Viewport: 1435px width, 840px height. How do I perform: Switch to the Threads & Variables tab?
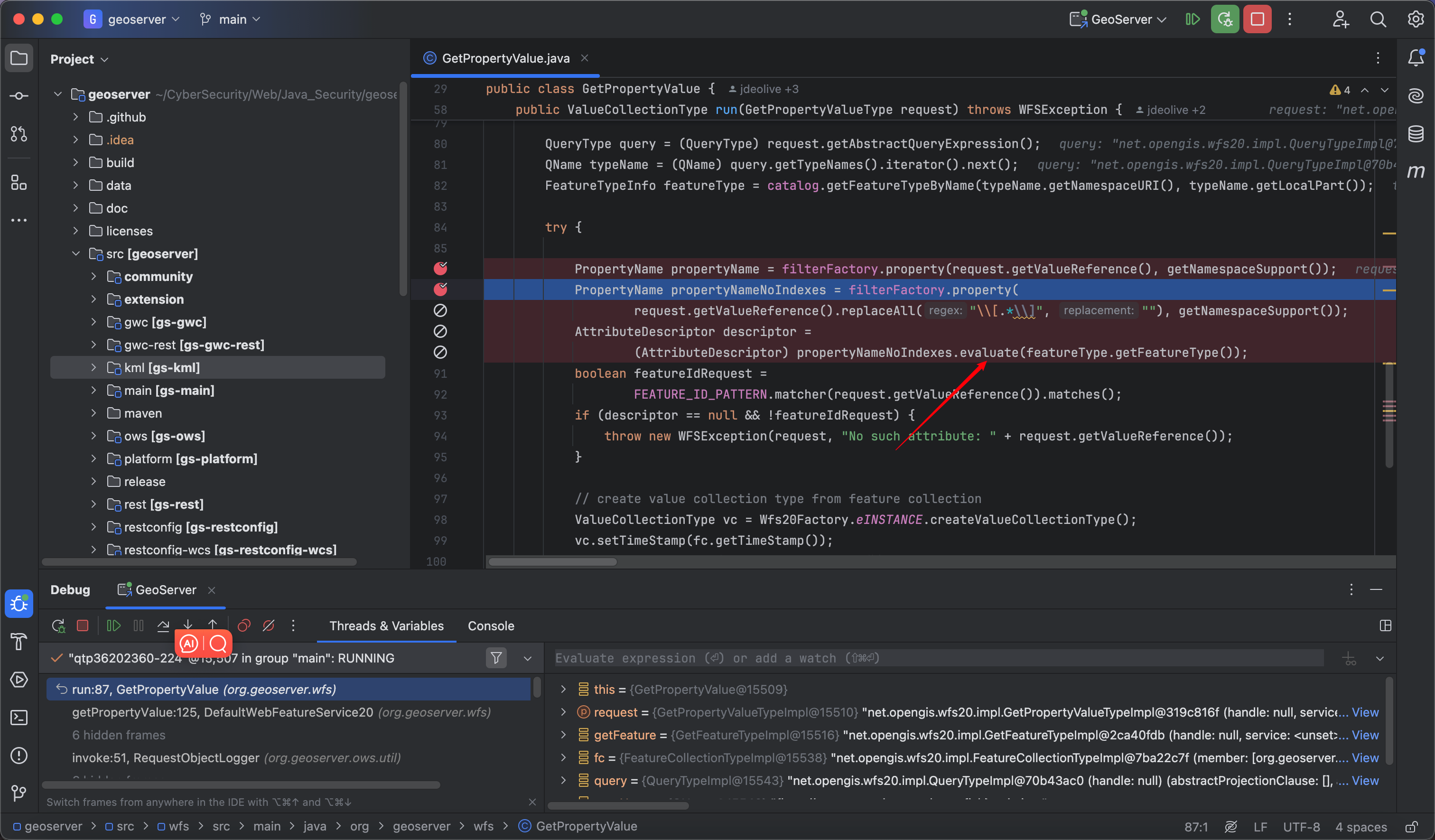386,625
